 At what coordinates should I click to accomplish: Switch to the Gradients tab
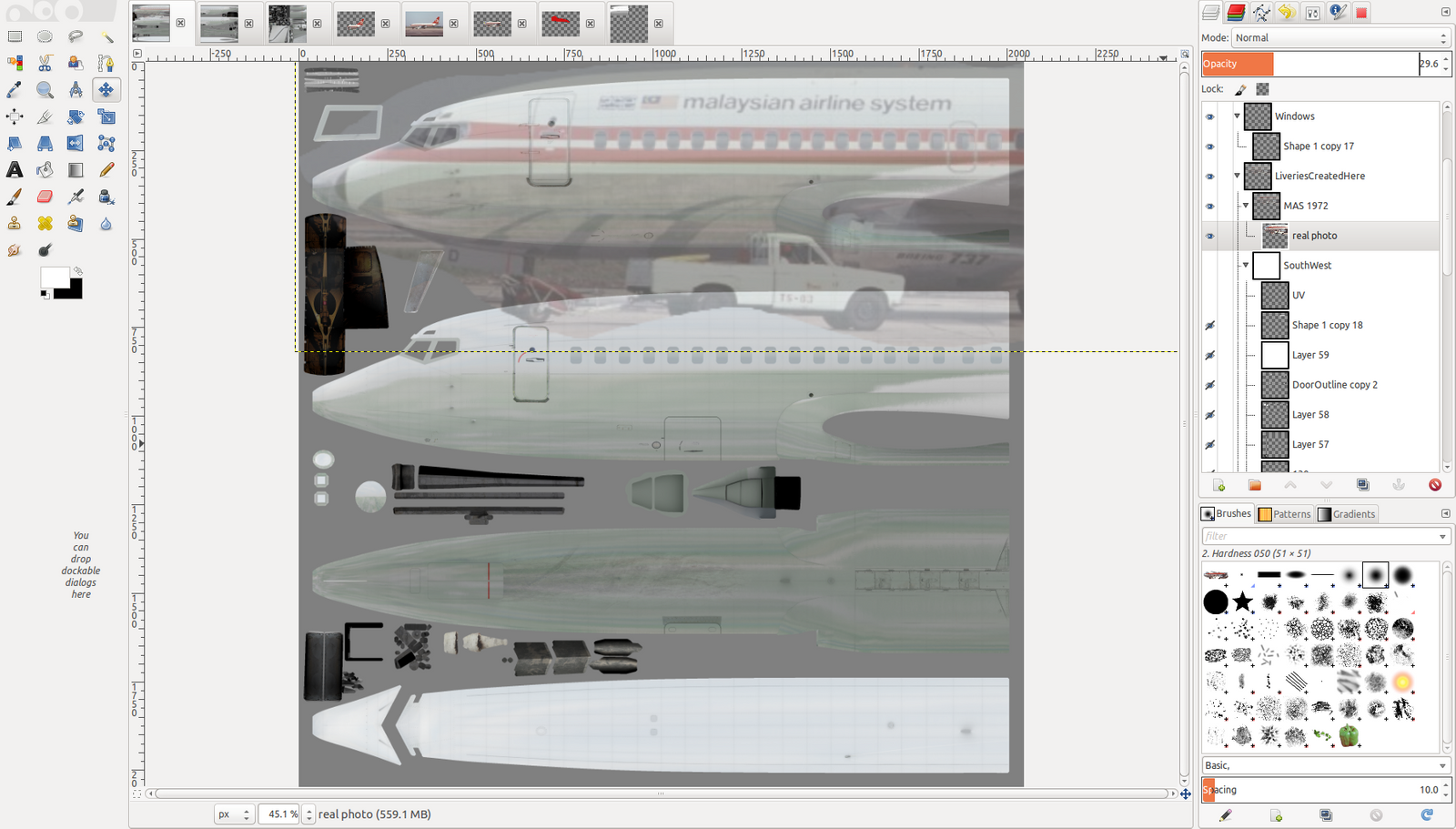1347,514
